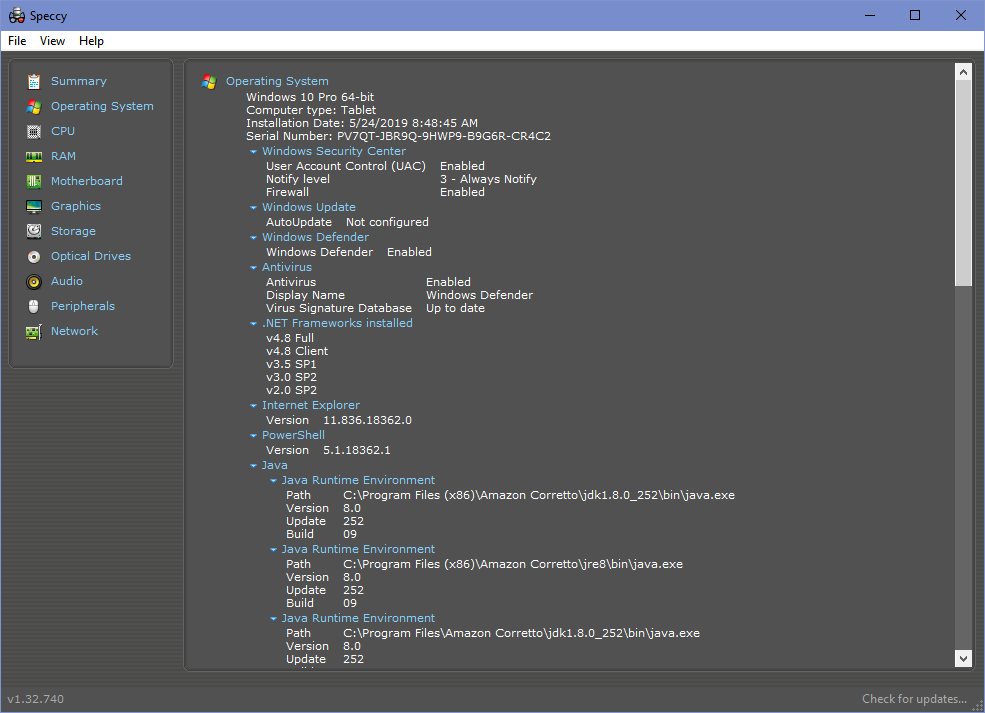Select the v4.8 Client framework entry
The height and width of the screenshot is (713, 985).
click(297, 351)
